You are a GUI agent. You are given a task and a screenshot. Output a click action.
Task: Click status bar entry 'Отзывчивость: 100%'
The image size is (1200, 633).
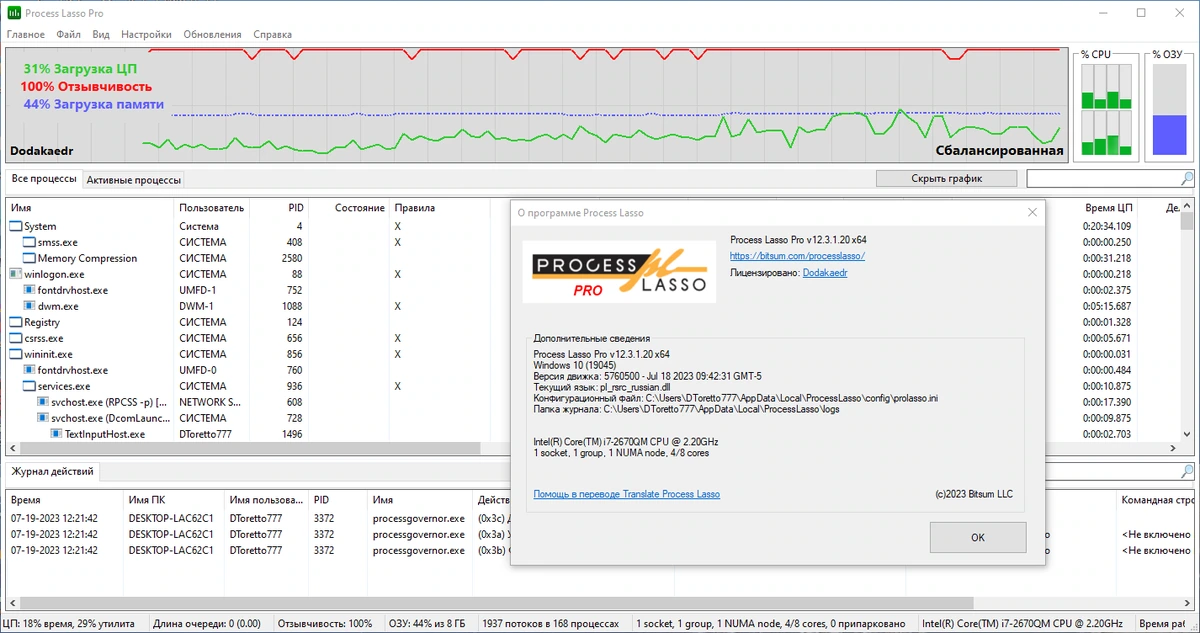point(324,623)
